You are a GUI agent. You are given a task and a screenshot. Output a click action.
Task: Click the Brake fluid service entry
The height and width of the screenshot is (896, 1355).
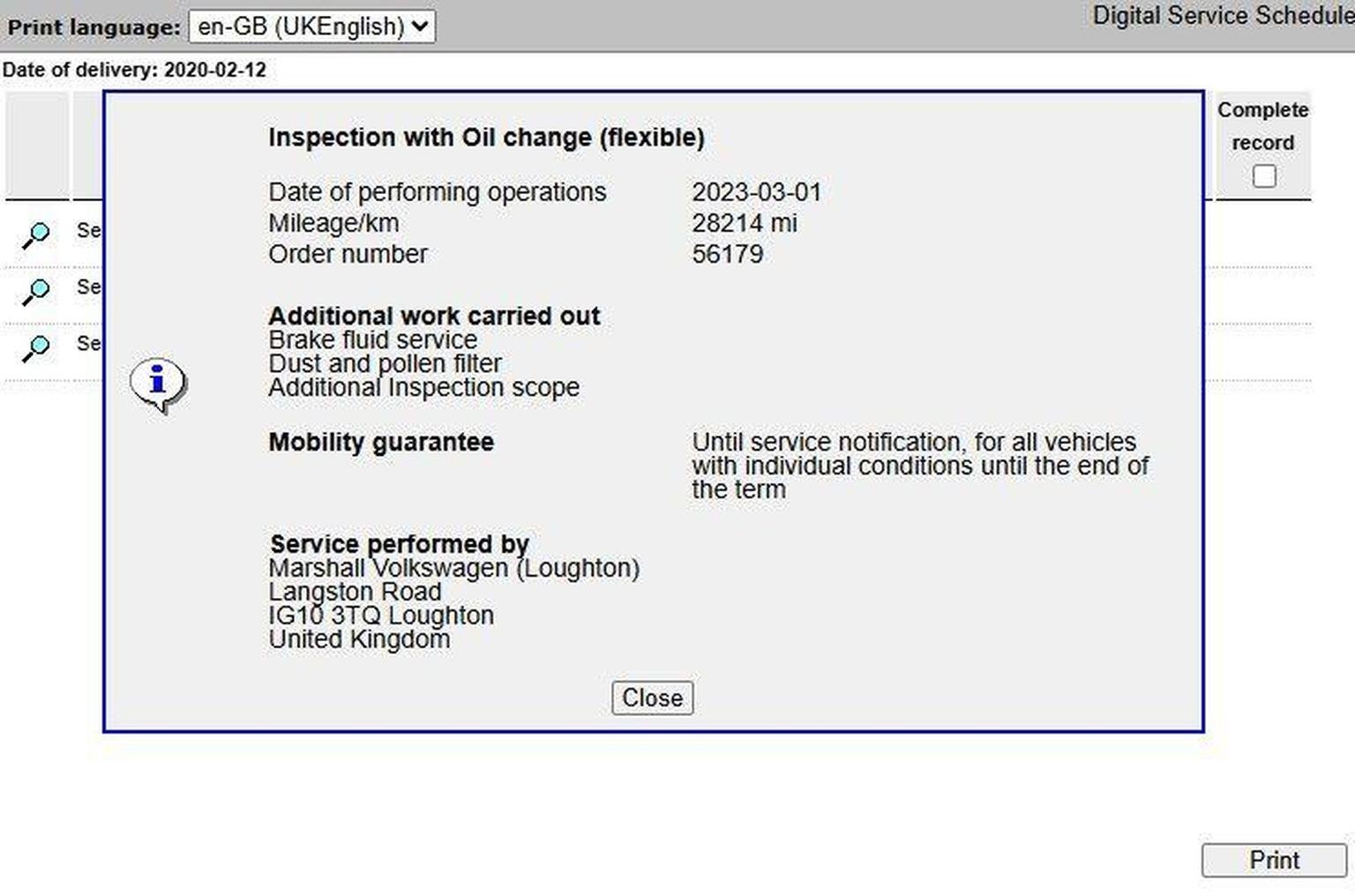373,340
